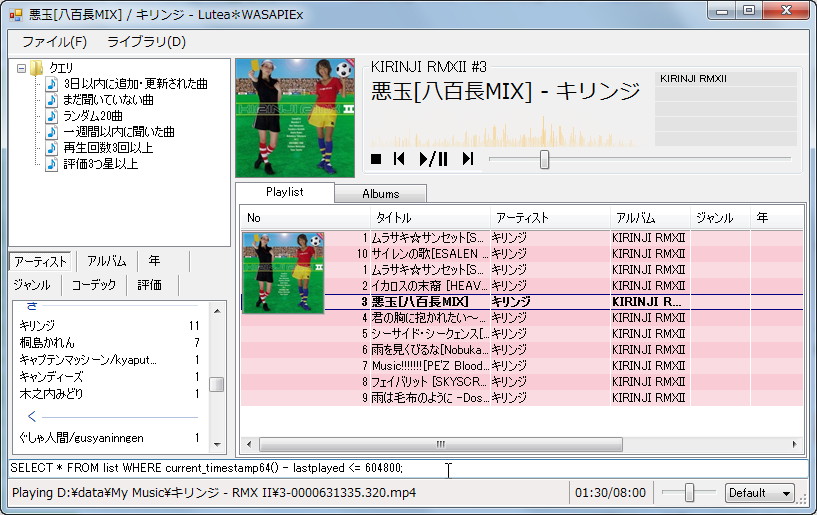Select the まだ聞いていない曲 query
Image resolution: width=817 pixels, height=515 pixels.
coord(108,100)
